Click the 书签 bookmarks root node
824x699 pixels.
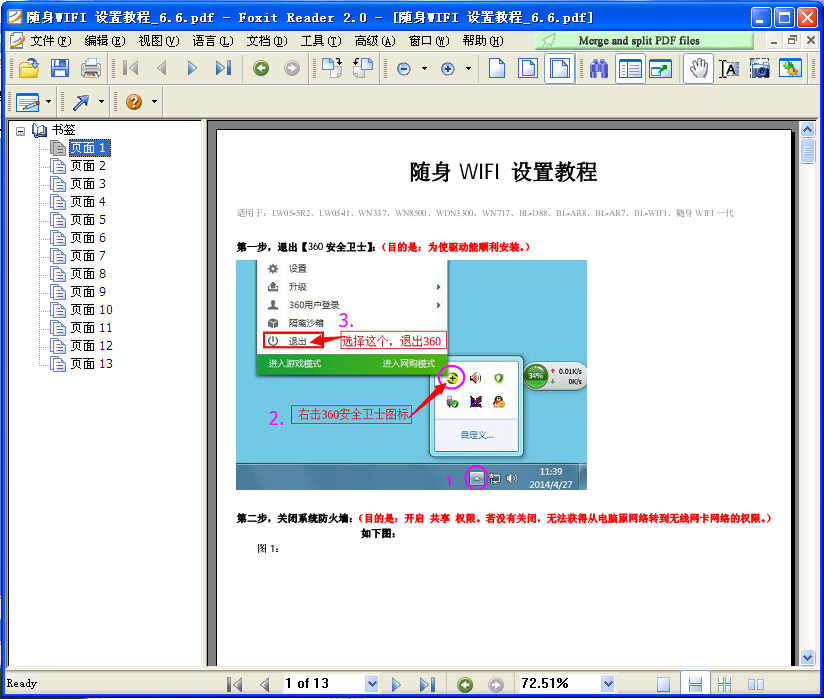point(64,130)
